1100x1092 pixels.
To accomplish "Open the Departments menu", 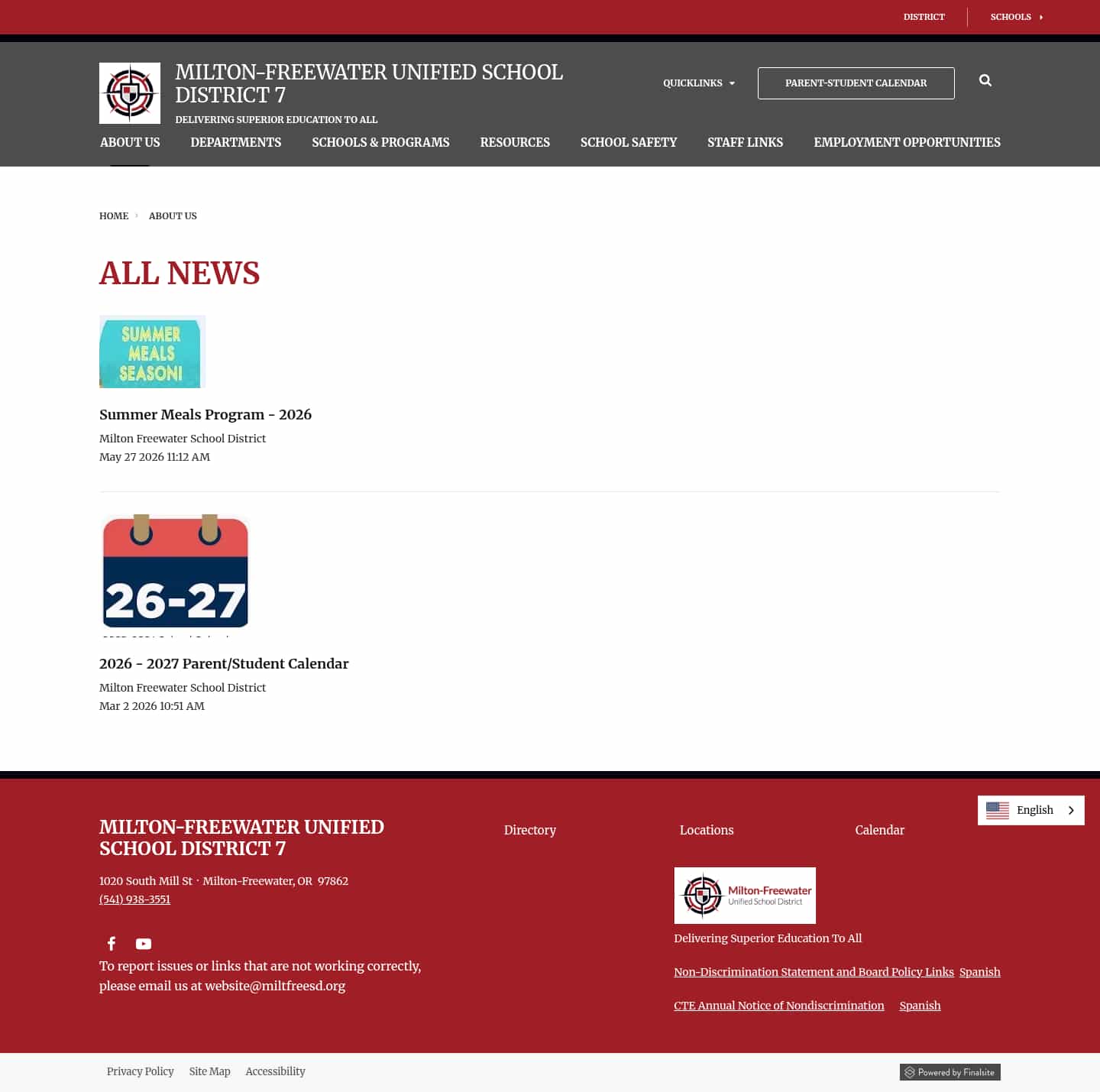I will (x=236, y=142).
